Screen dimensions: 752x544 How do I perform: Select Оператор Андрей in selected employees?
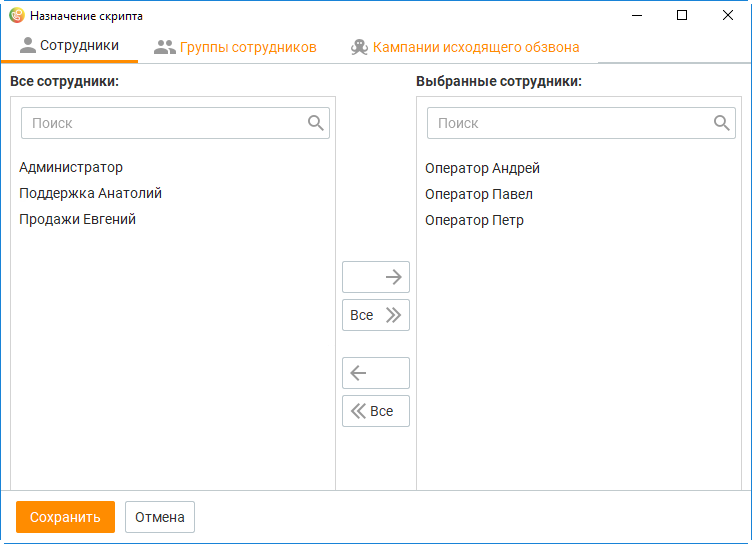click(482, 168)
